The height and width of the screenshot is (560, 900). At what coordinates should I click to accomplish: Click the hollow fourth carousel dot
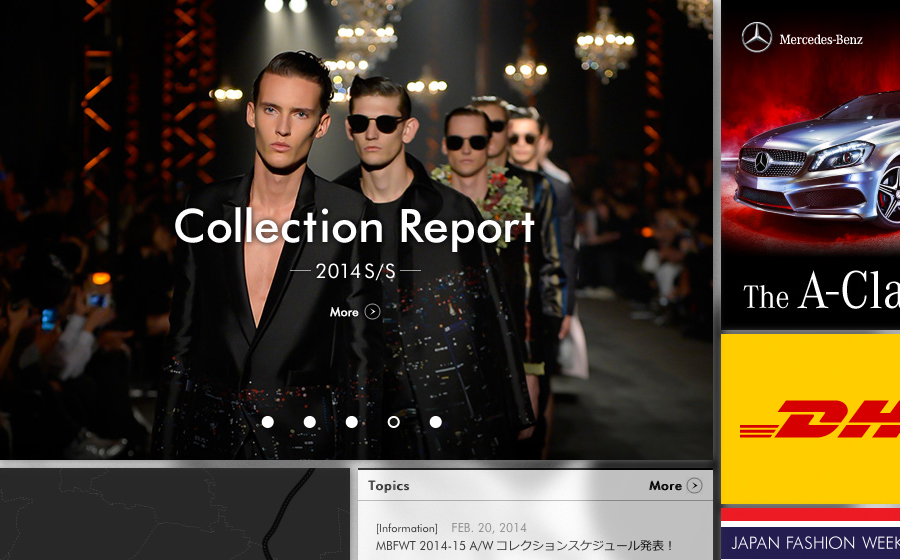pos(394,422)
